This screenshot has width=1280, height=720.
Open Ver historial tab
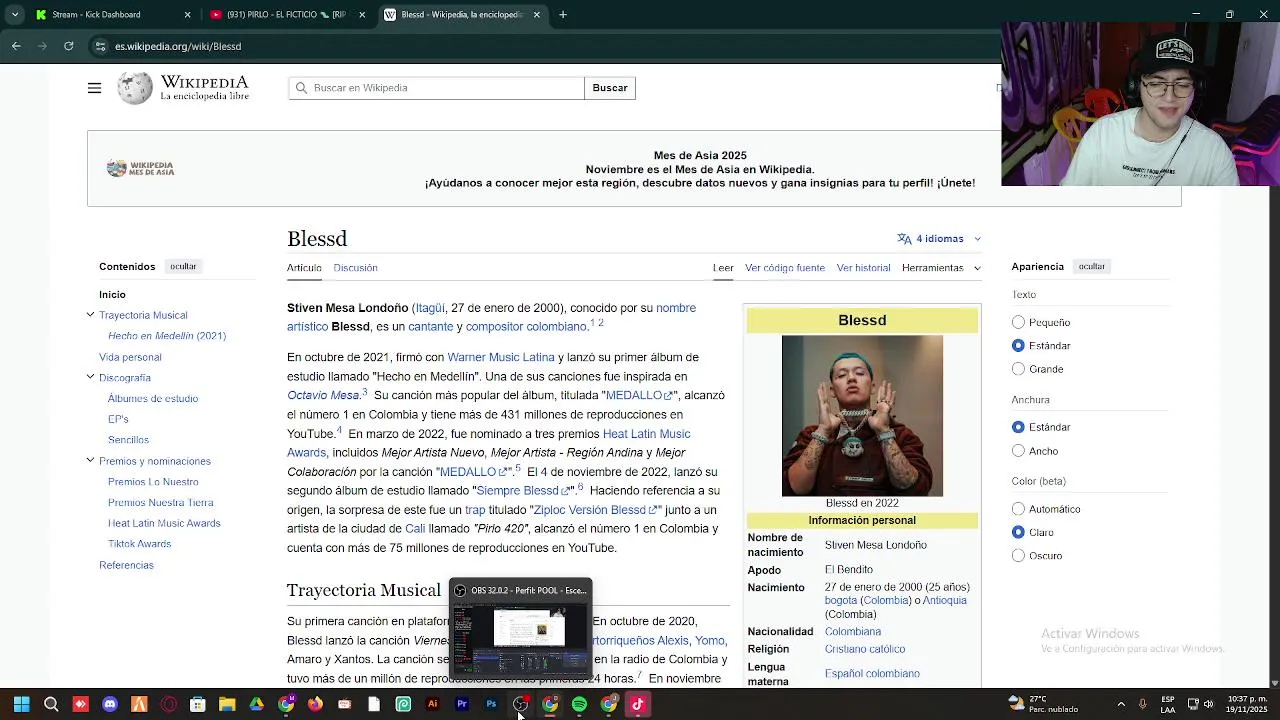coord(863,268)
